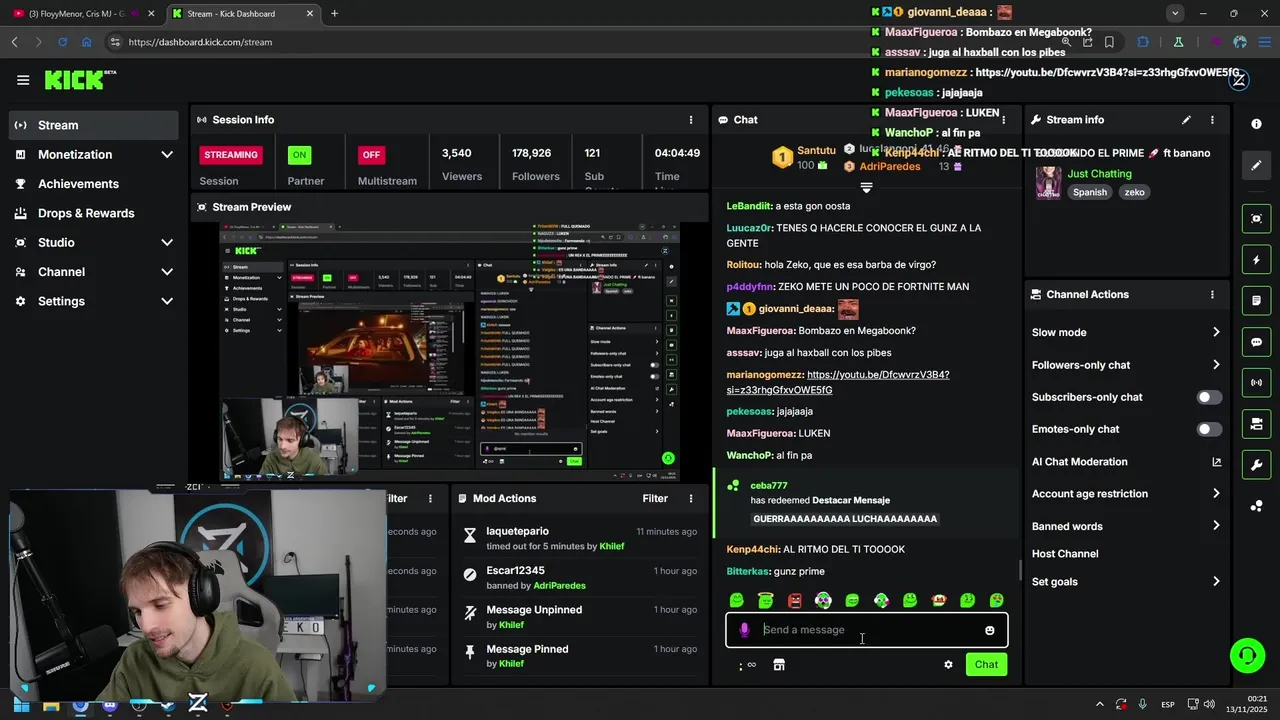Open Stream info panel three-dot menu
Viewport: 1280px width, 720px height.
pos(1212,120)
